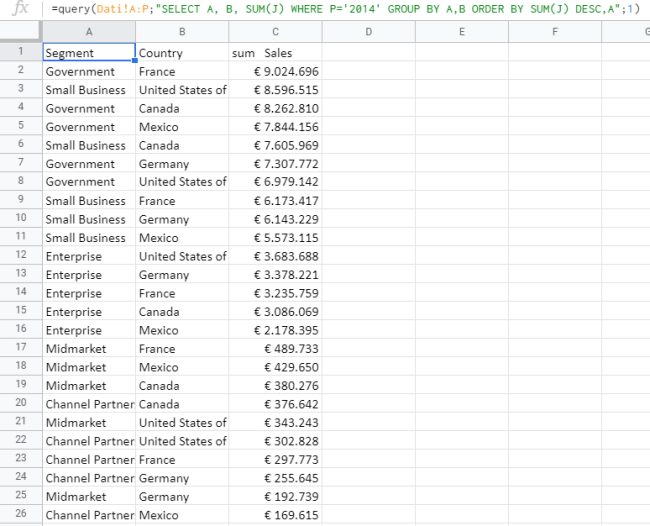
Task: Click the sum Sales header cell
Action: point(274,53)
